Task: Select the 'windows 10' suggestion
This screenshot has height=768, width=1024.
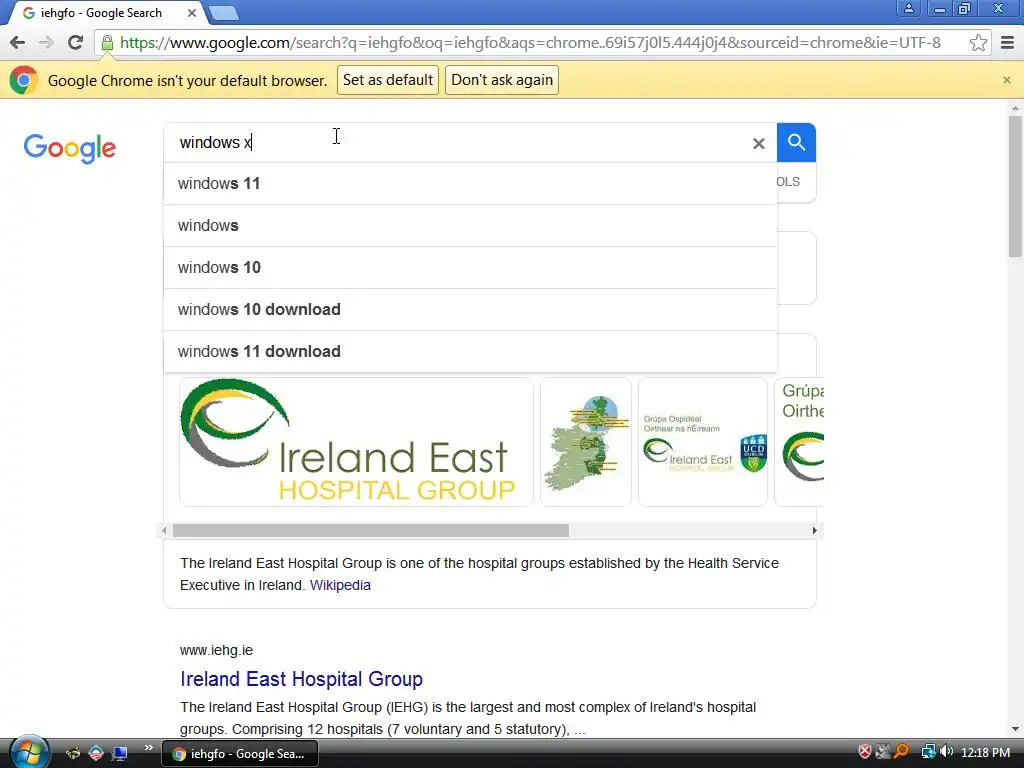Action: 470,267
